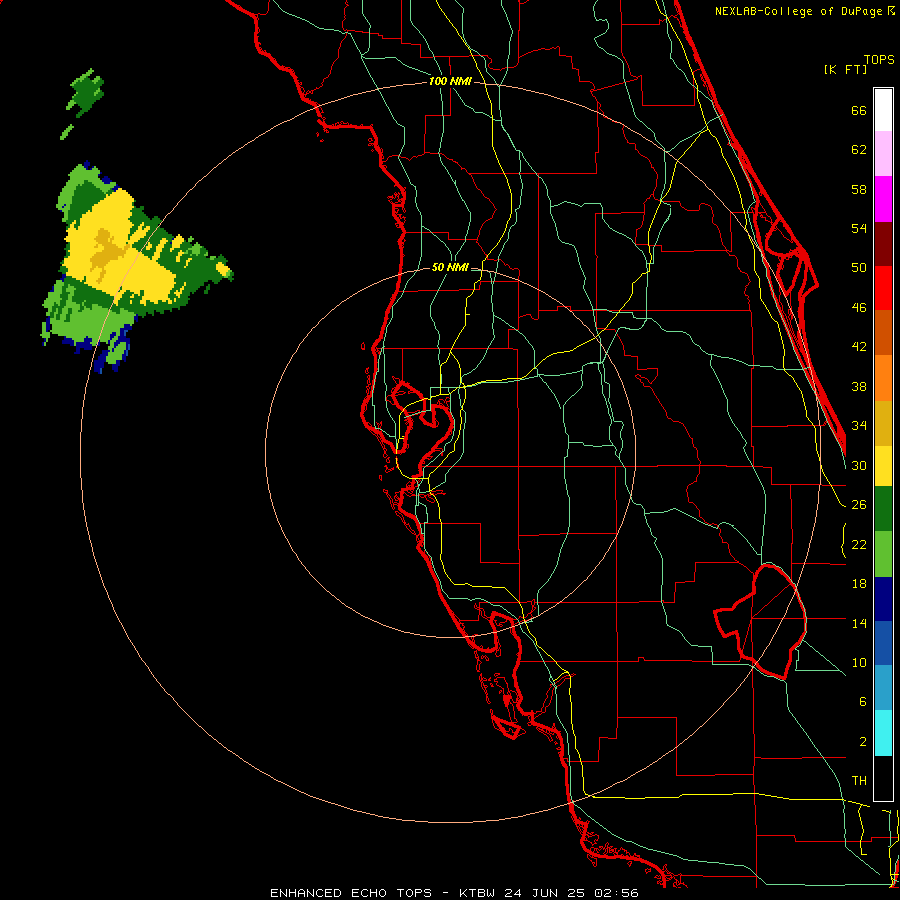
Task: Click the TH legend label
Action: (x=859, y=781)
